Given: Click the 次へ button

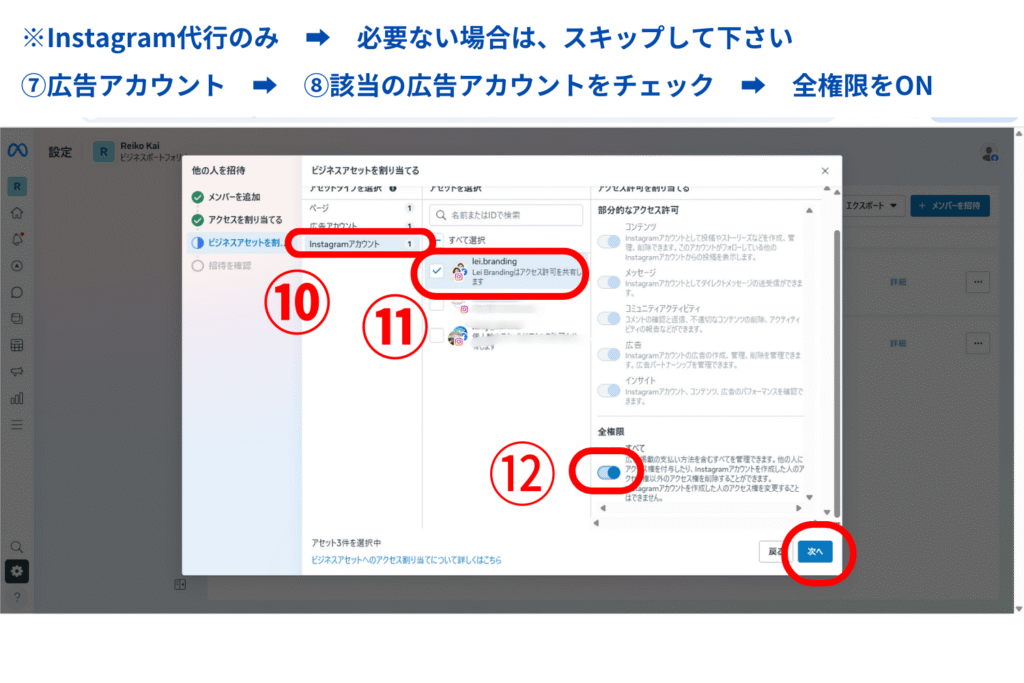Looking at the screenshot, I should coord(815,551).
